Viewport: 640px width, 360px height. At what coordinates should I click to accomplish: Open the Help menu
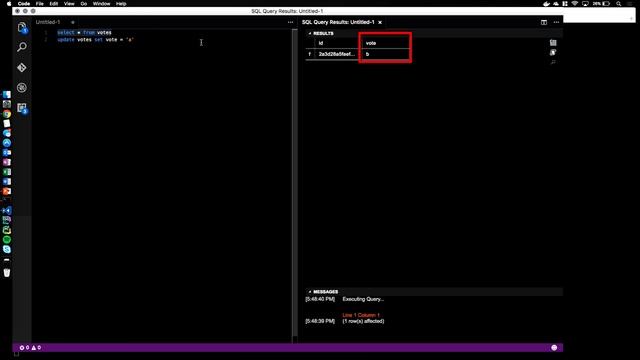coord(121,4)
